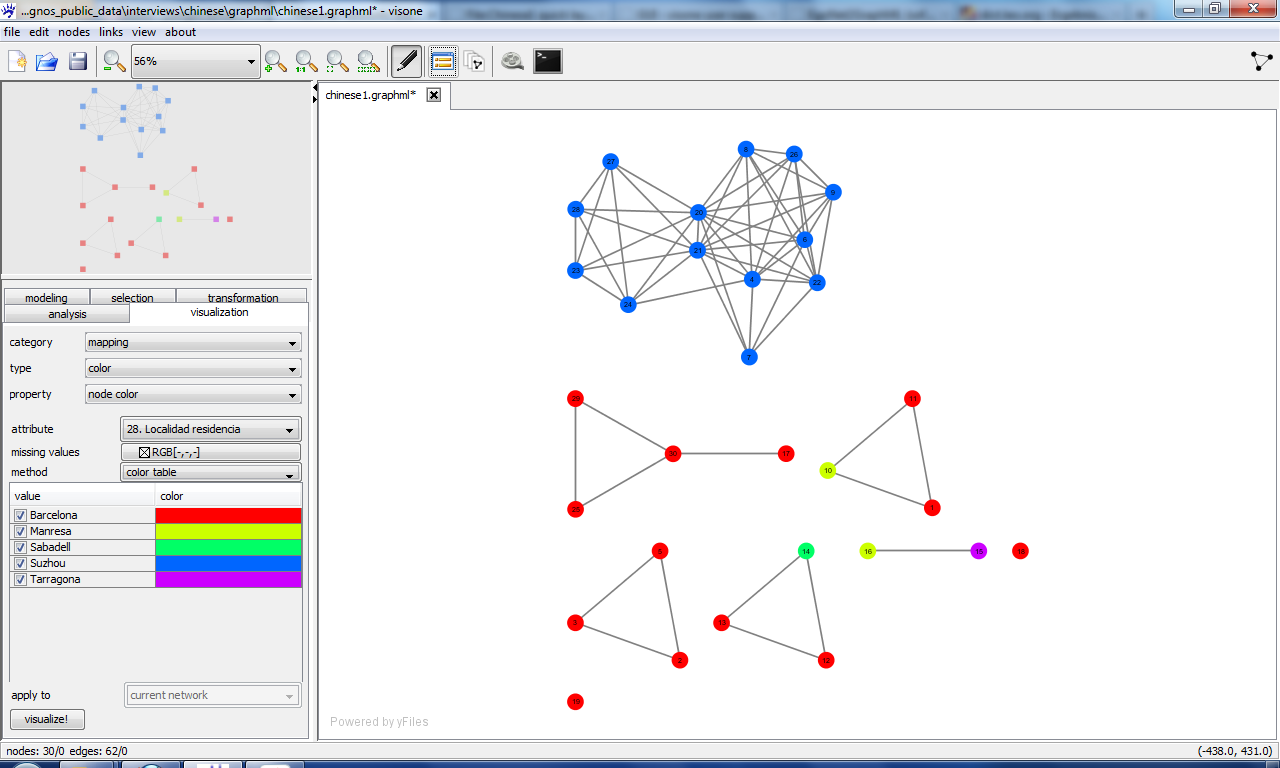Open the category mapping dropdown
1280x768 pixels.
point(193,342)
